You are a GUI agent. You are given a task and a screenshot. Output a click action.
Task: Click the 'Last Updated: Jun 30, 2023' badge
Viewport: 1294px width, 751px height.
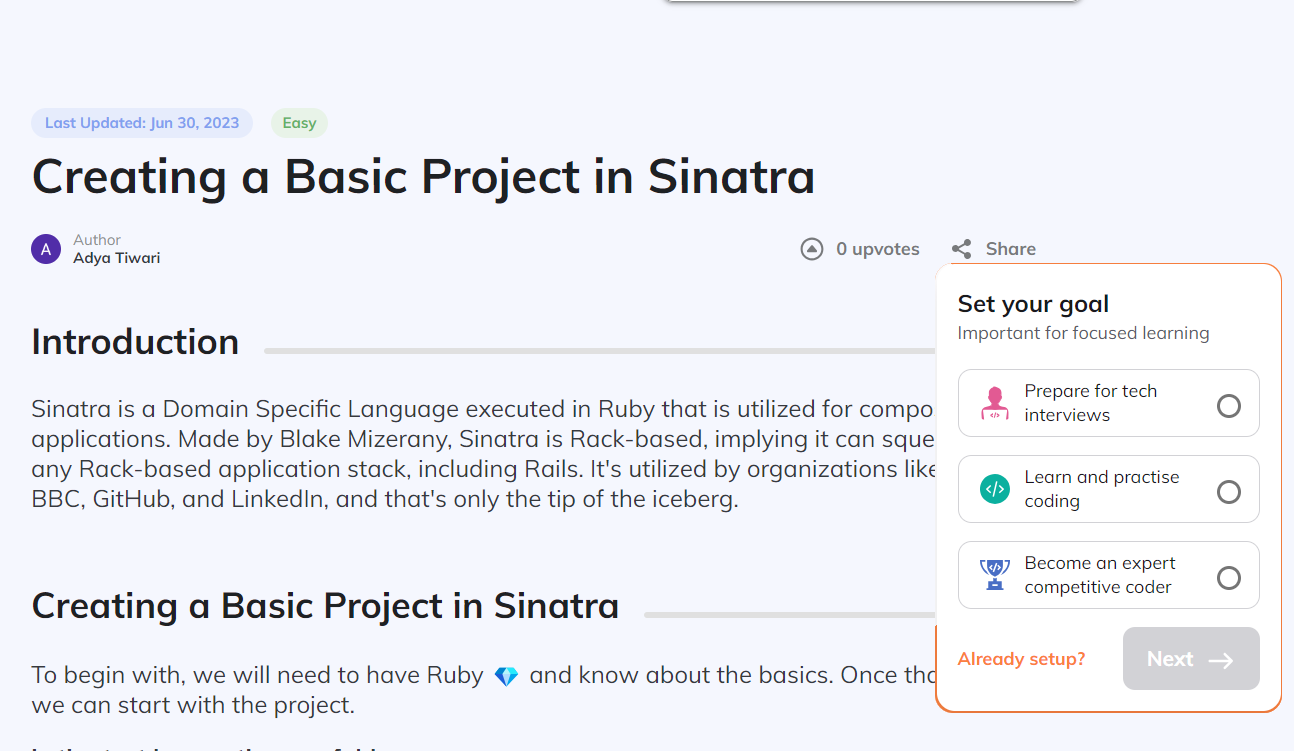[142, 123]
